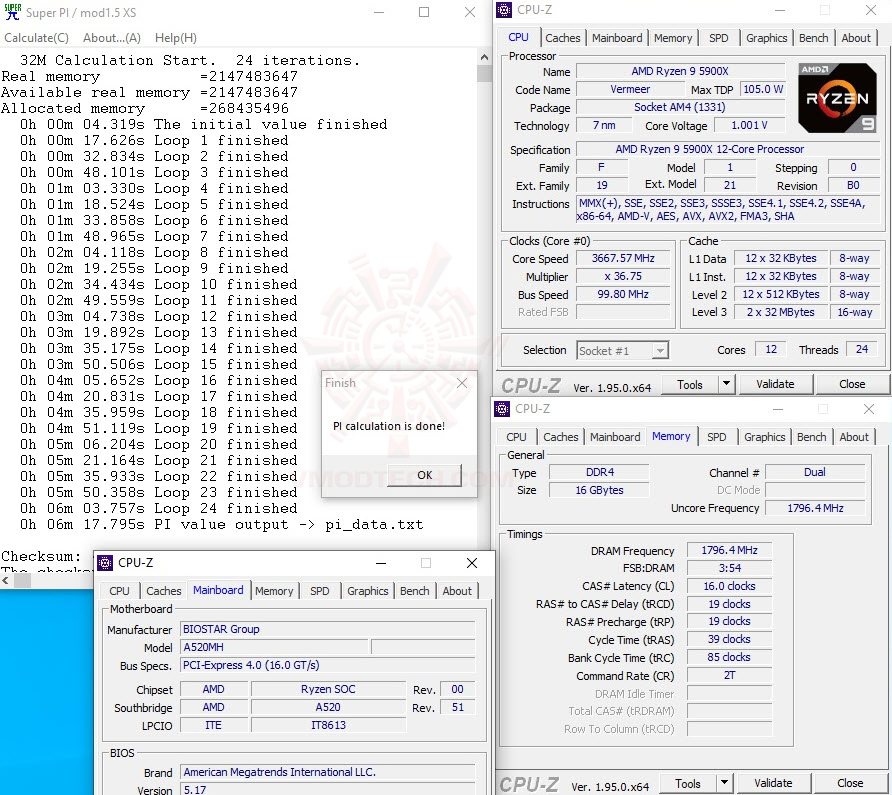The height and width of the screenshot is (795, 892).
Task: Click Validate button in top CPU-Z window
Action: coord(775,385)
